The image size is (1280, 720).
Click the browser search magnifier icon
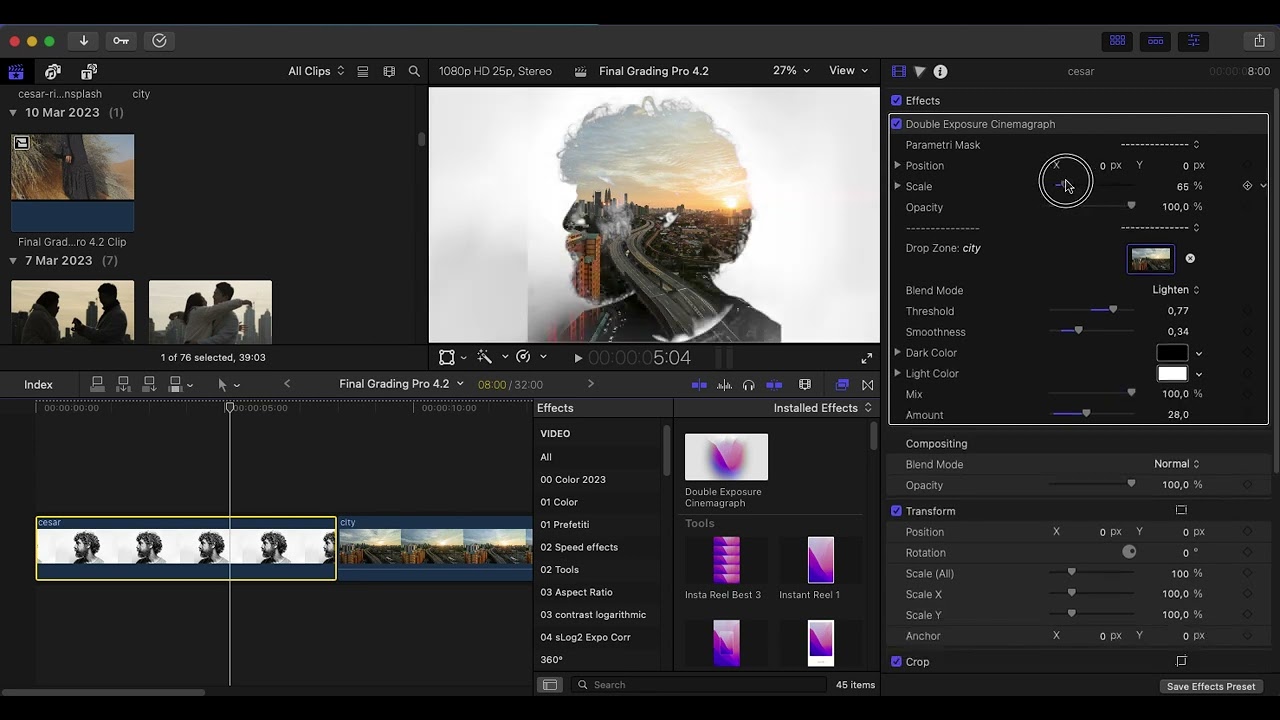pos(414,71)
